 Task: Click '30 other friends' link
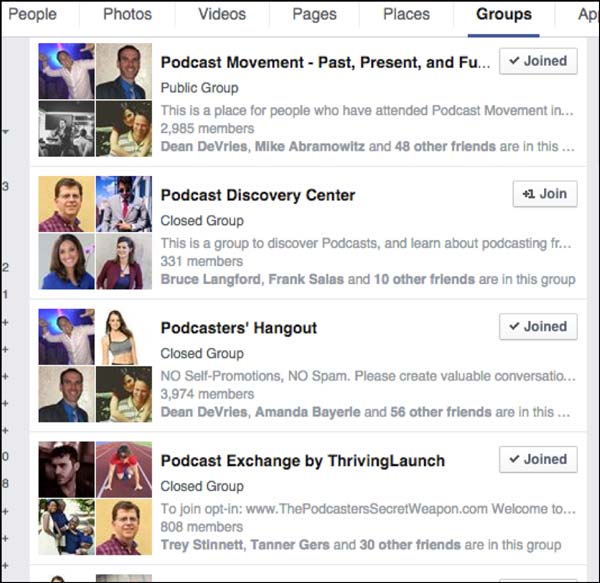(410, 544)
